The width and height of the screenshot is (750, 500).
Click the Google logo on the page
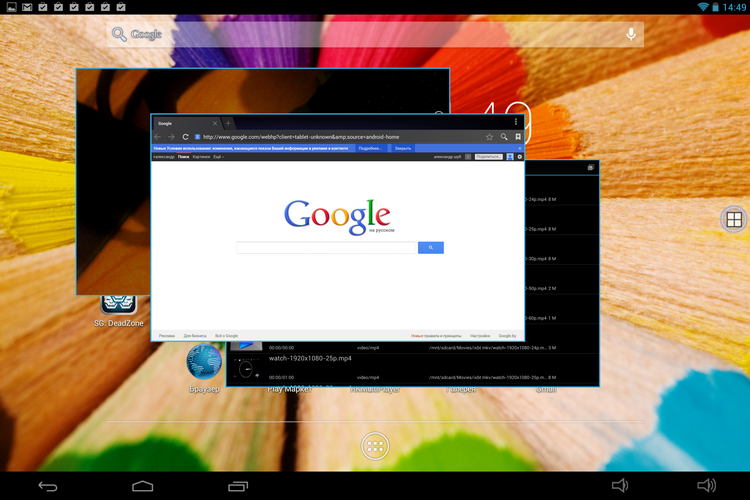point(338,217)
